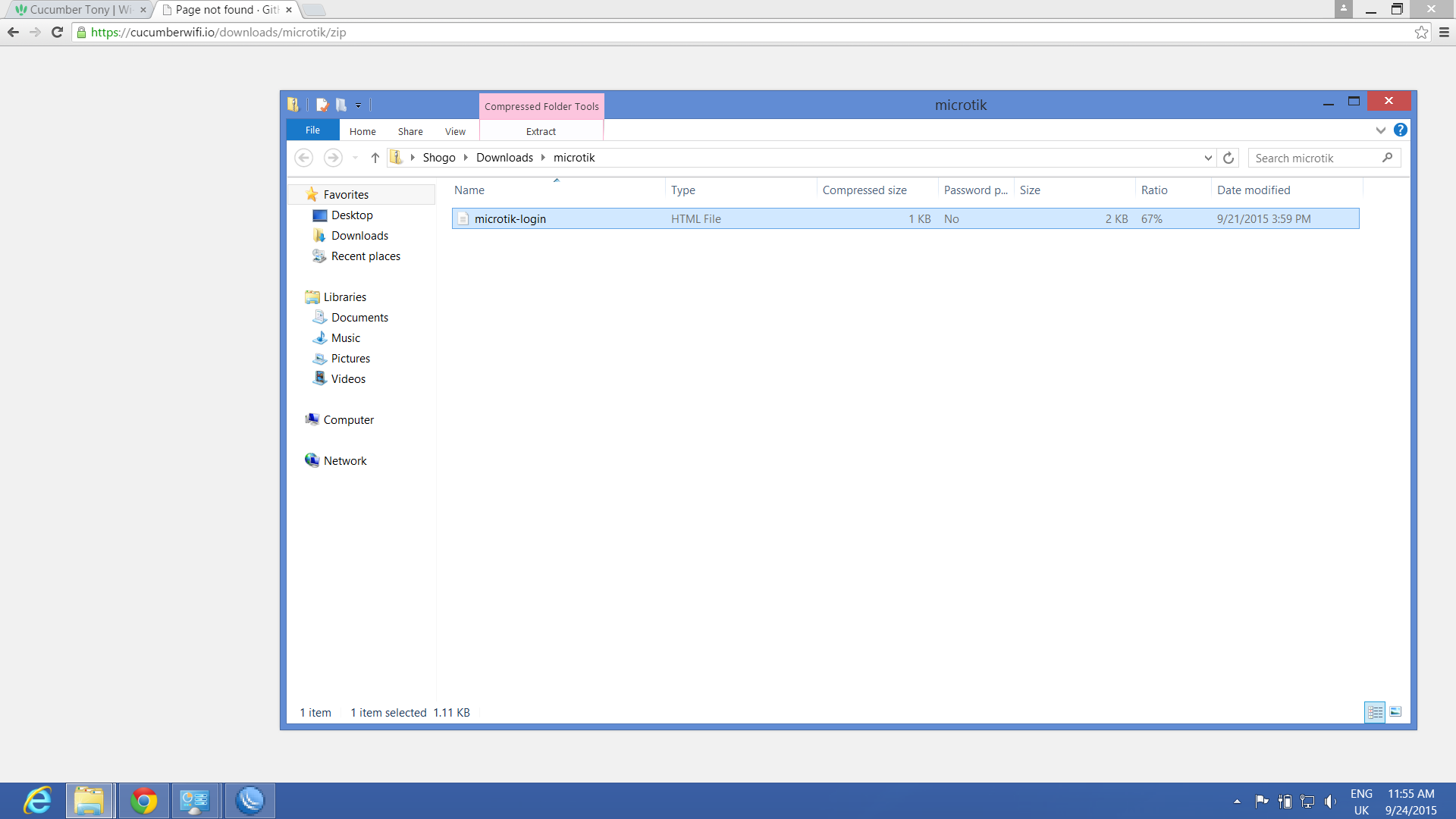1456x819 pixels.
Task: Open Documents library
Action: [x=359, y=318]
